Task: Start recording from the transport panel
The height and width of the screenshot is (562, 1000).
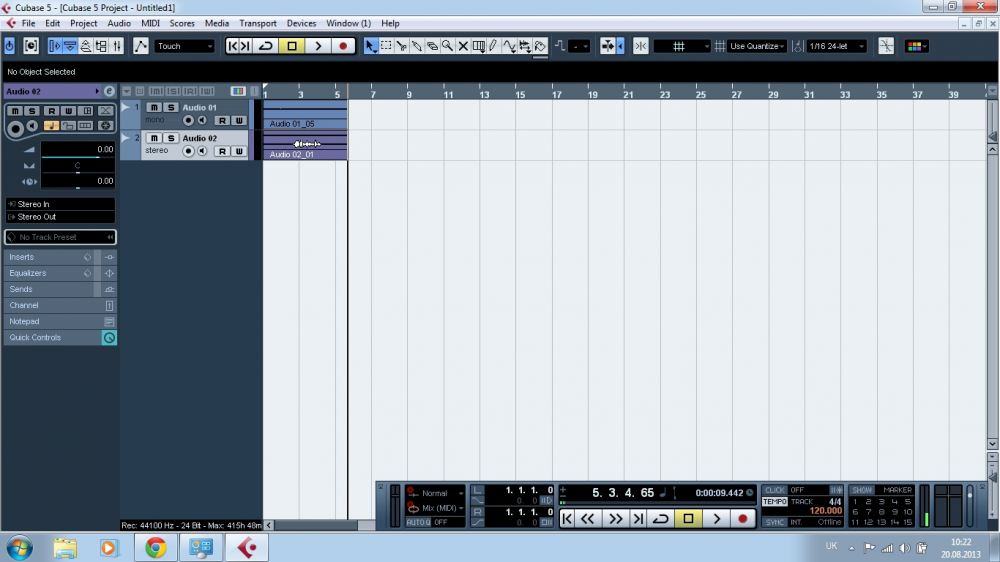Action: tap(742, 519)
